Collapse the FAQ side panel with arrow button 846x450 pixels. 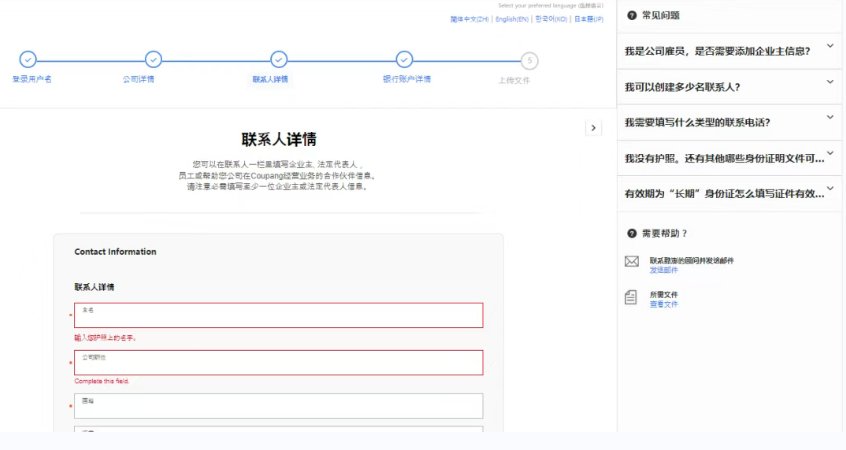[x=593, y=128]
